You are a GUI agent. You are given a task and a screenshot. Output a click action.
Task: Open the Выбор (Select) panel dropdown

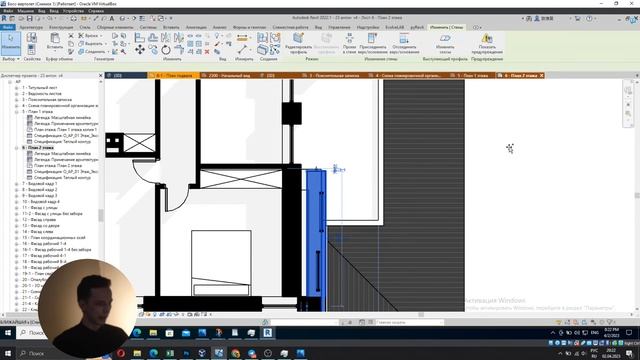click(x=11, y=59)
